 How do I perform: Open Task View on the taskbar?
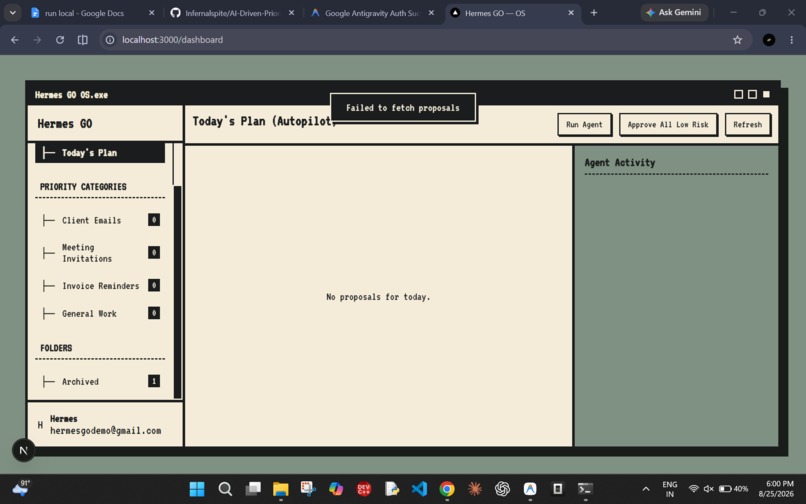[252, 489]
